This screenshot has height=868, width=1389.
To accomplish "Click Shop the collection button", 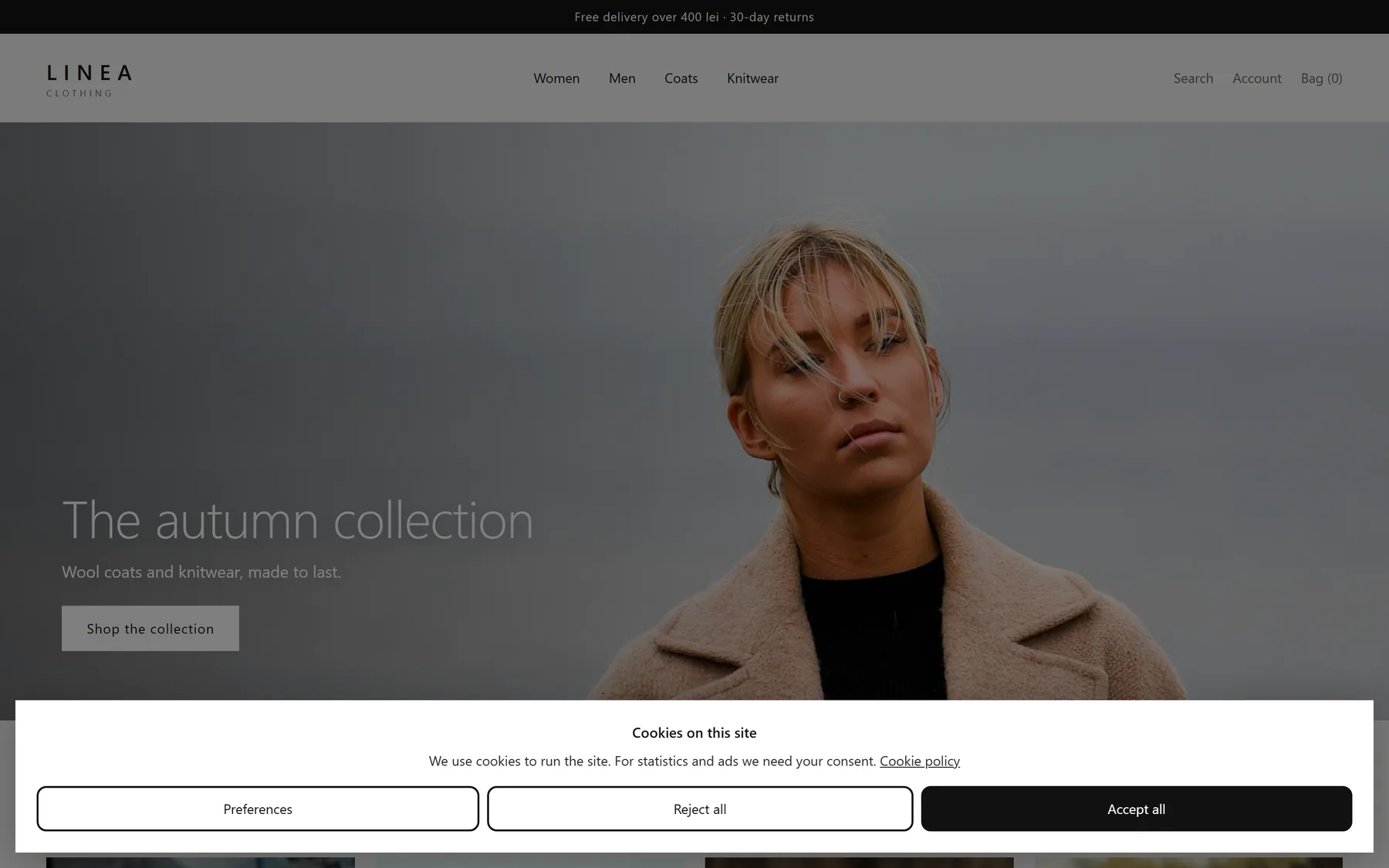I will pyautogui.click(x=150, y=628).
